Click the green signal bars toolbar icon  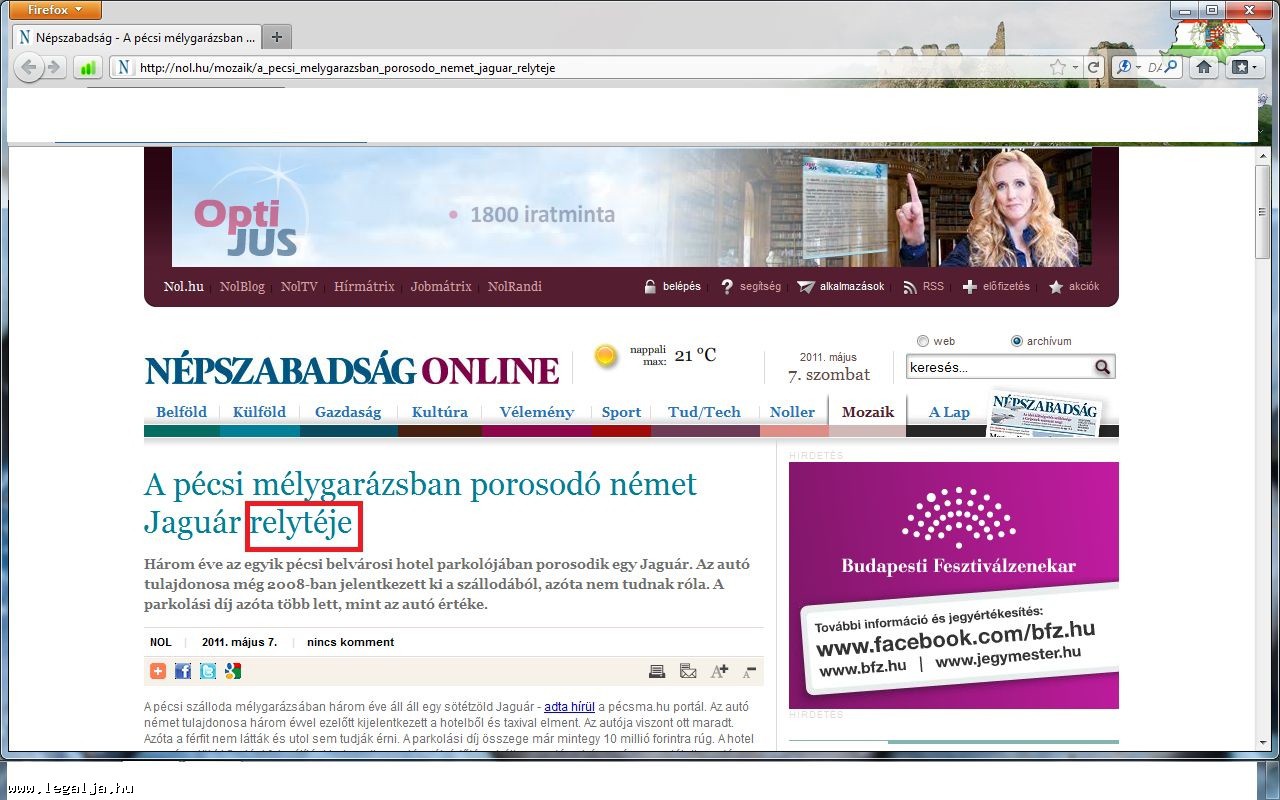87,68
